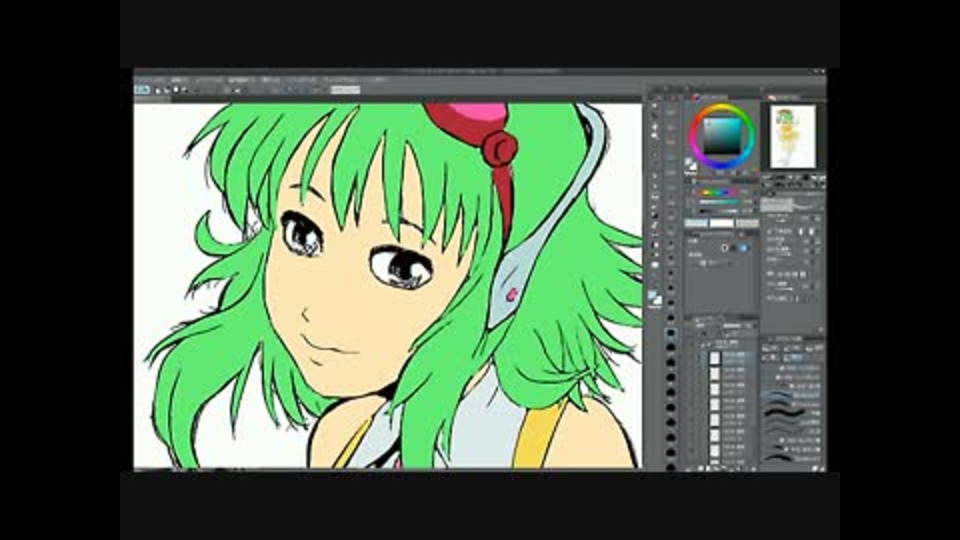Select the highlighted brush preset in sub tool list
This screenshot has height=540, width=960.
click(x=792, y=395)
